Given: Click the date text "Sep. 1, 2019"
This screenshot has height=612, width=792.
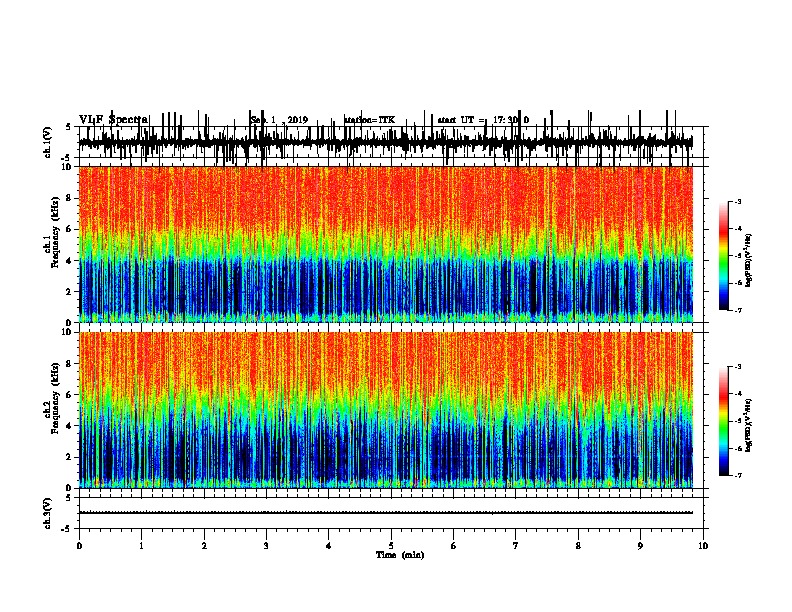Looking at the screenshot, I should pyautogui.click(x=279, y=120).
